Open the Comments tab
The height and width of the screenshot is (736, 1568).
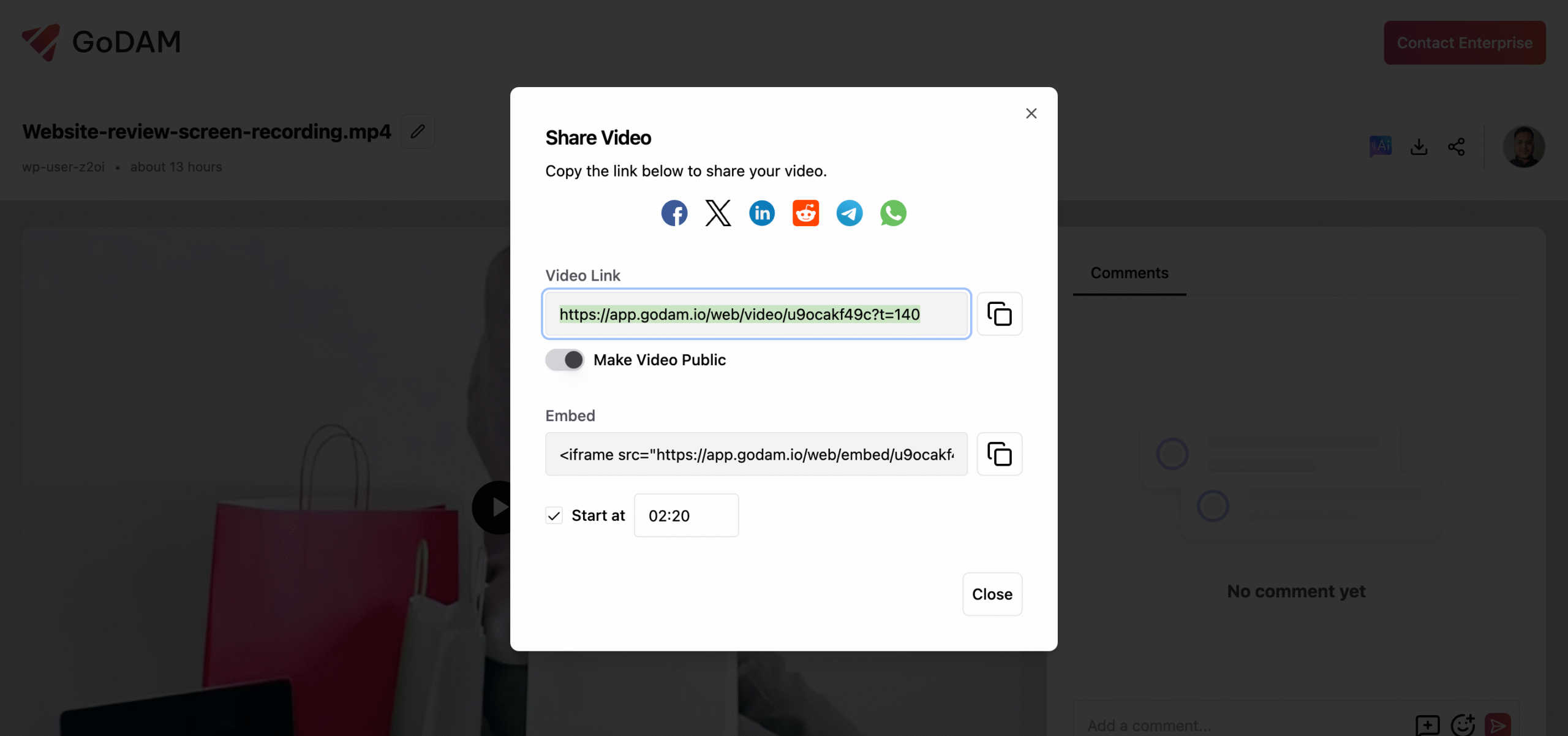click(1129, 273)
